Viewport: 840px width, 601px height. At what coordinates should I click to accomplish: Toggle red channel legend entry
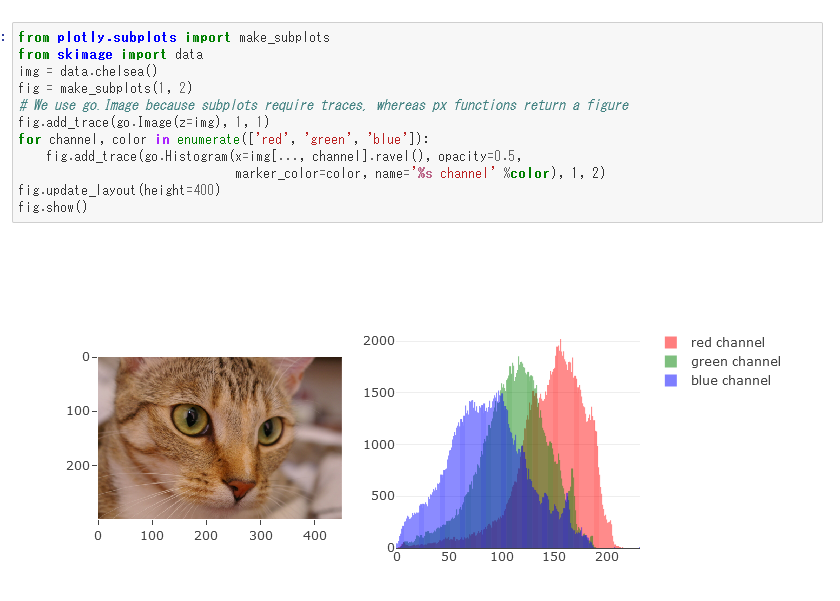click(715, 342)
